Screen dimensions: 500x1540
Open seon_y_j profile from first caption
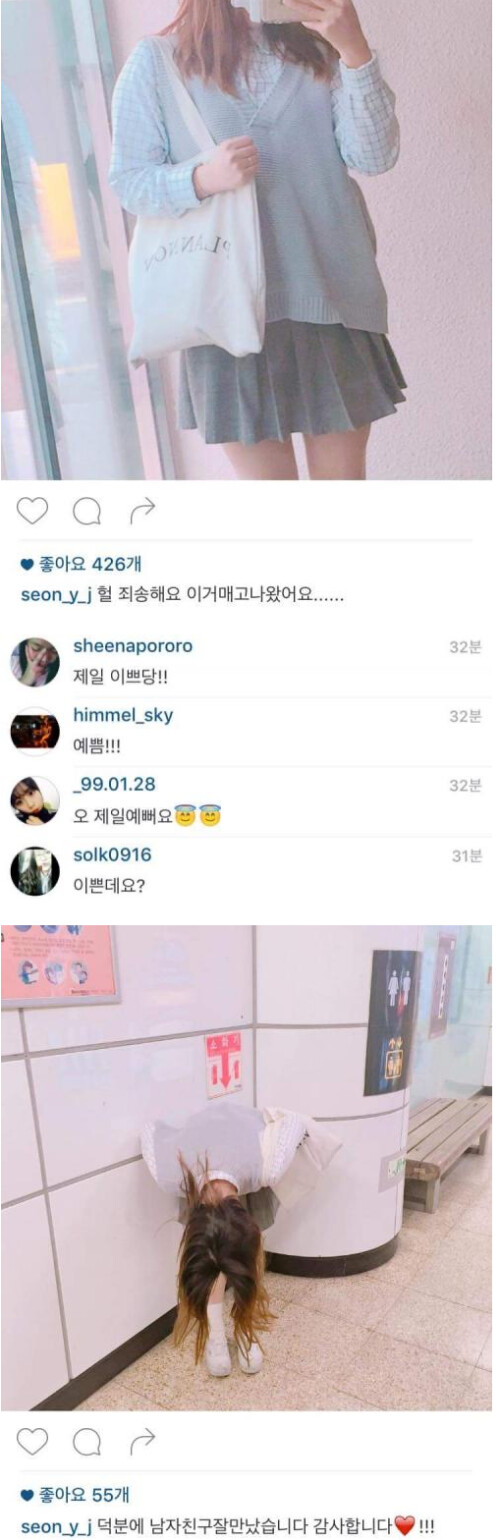(x=56, y=595)
